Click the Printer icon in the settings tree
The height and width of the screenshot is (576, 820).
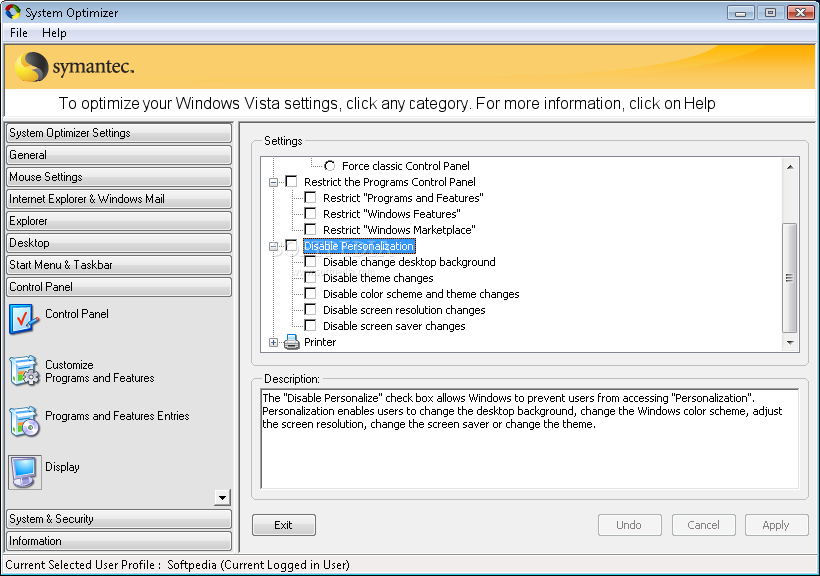coord(291,342)
